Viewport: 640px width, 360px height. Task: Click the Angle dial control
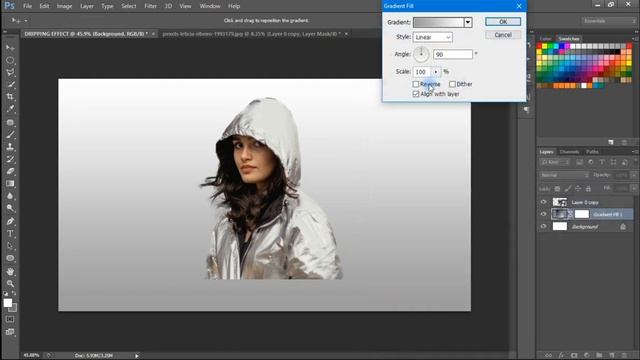point(421,54)
